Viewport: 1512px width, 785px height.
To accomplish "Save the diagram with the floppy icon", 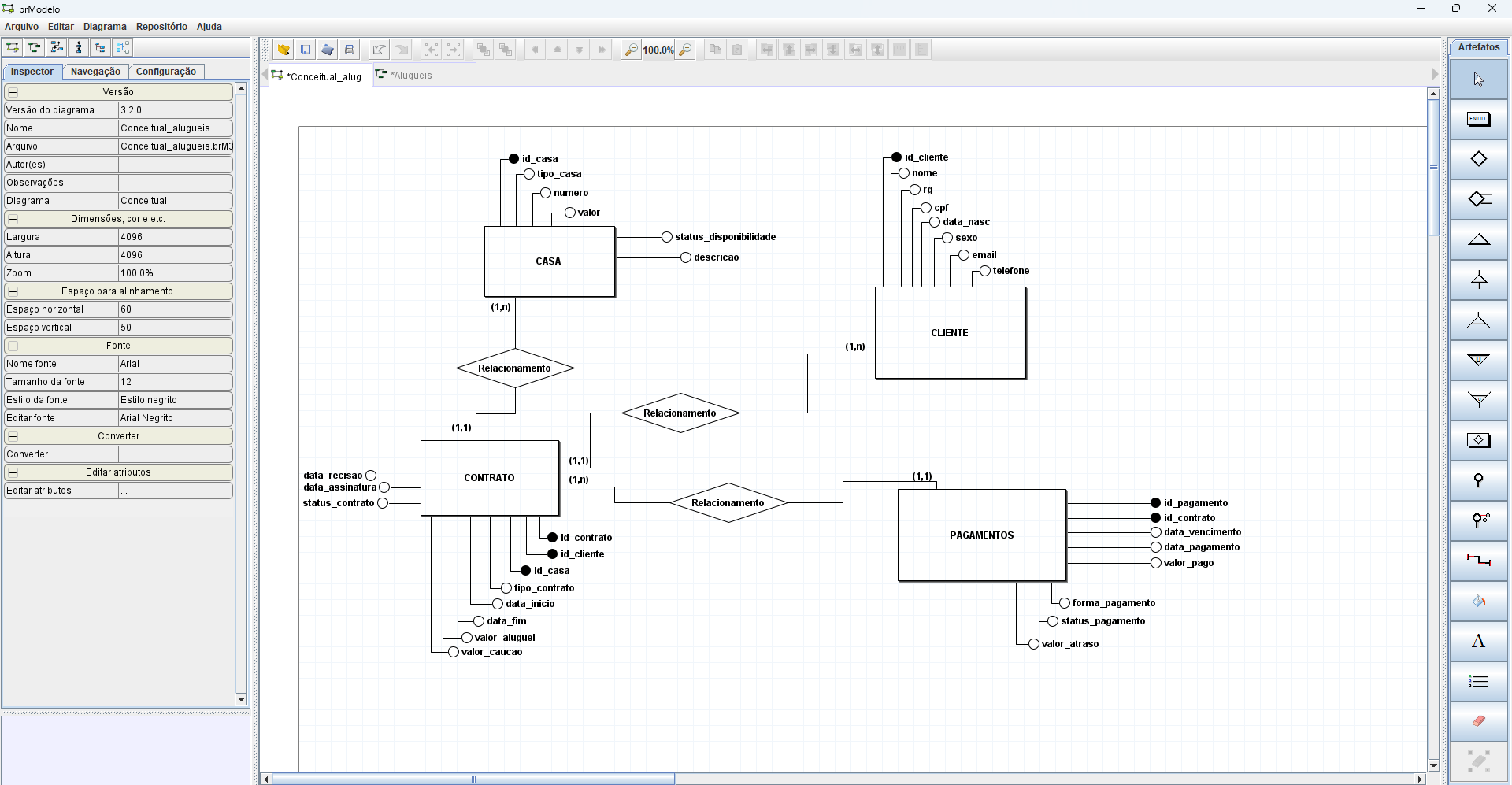I will coord(306,50).
